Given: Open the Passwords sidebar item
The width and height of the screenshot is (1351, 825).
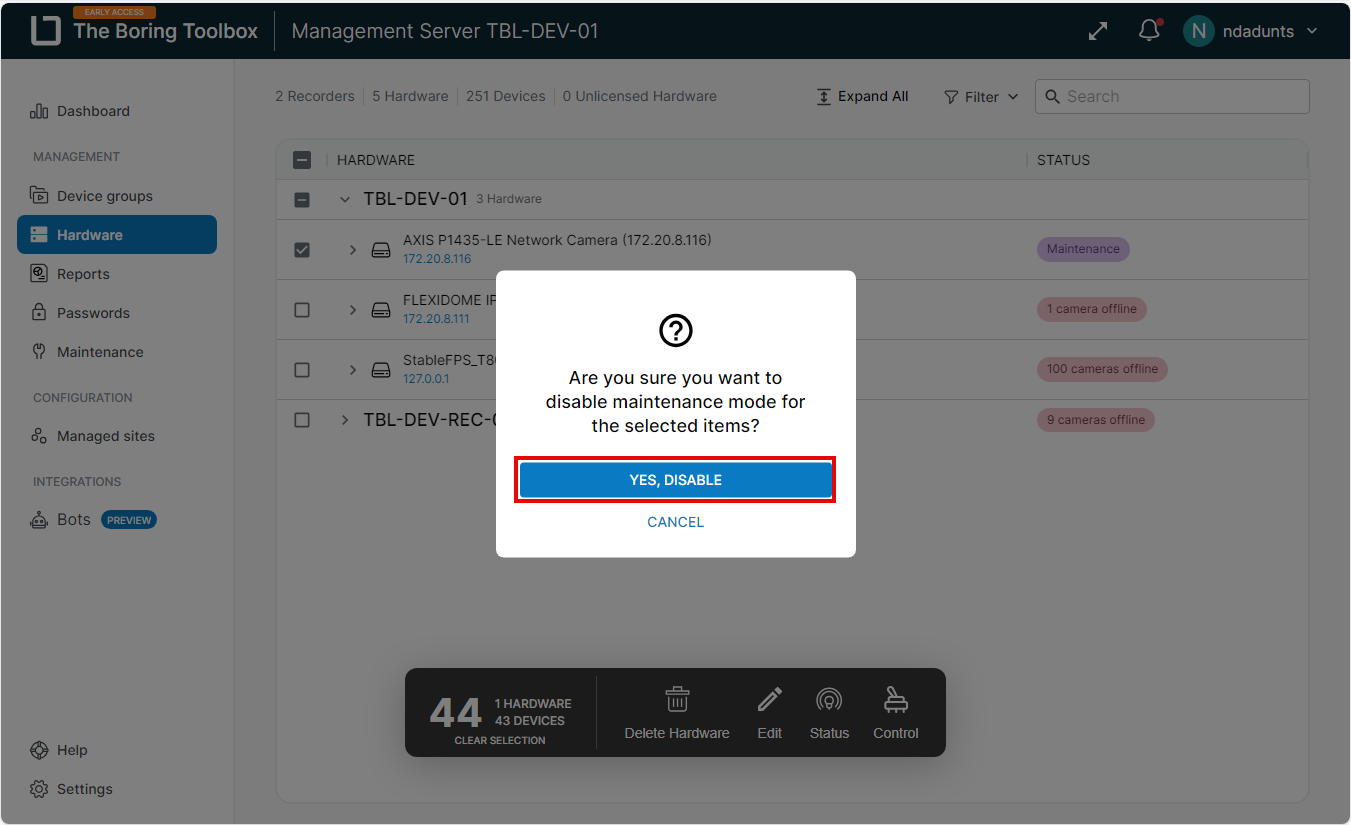Looking at the screenshot, I should tap(93, 313).
